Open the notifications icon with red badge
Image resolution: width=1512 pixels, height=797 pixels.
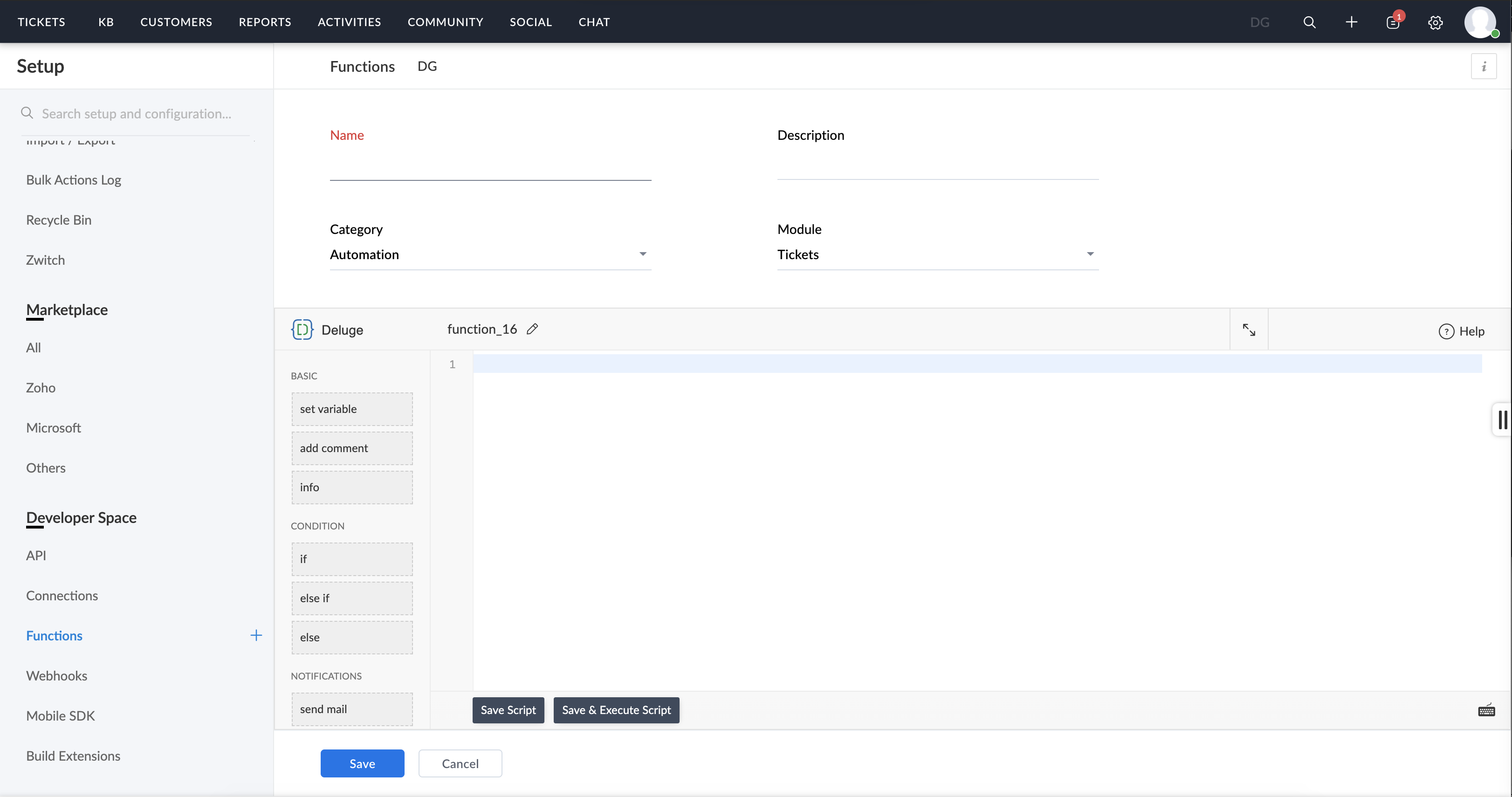point(1394,22)
